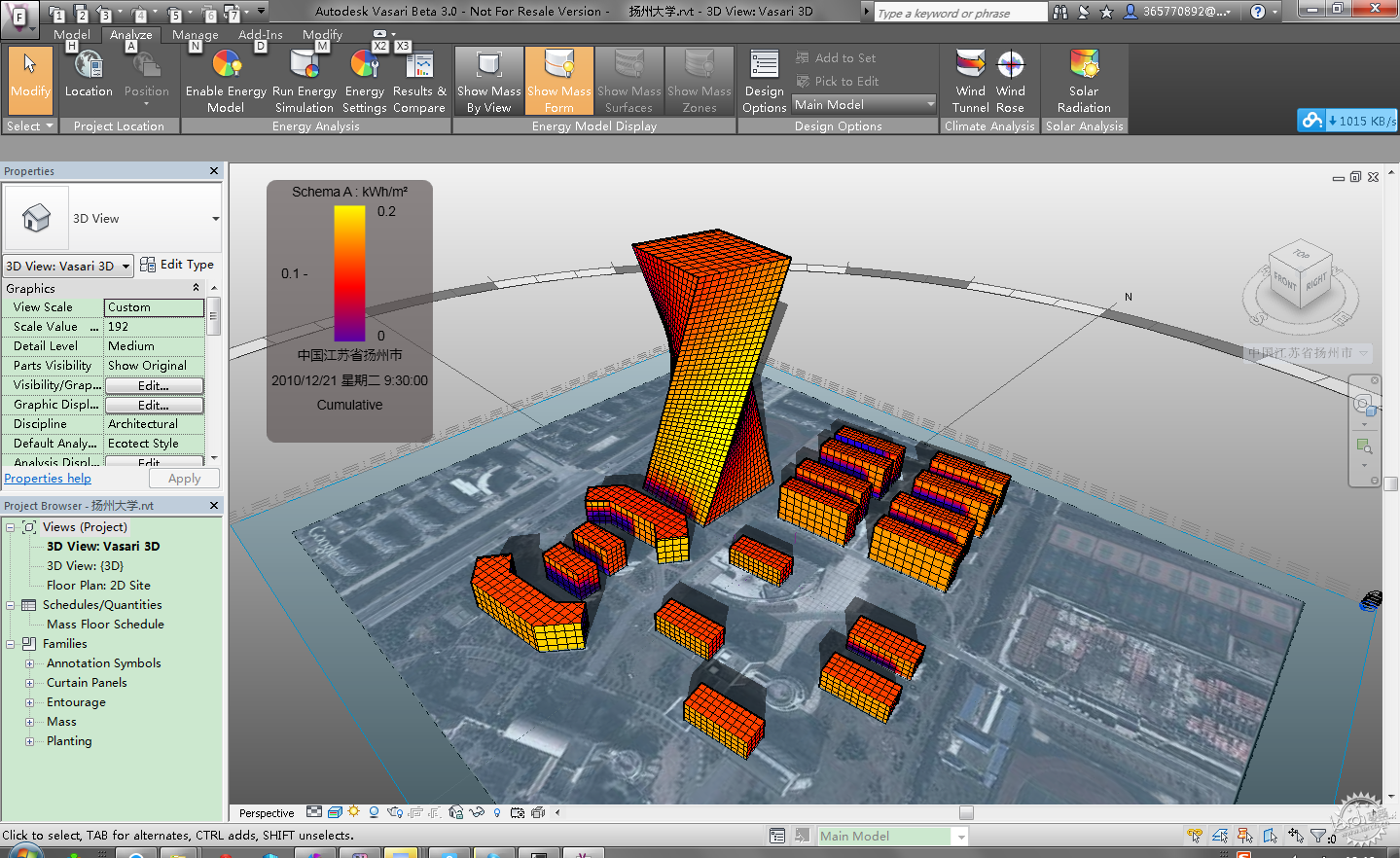Click the Properties help link

point(48,479)
